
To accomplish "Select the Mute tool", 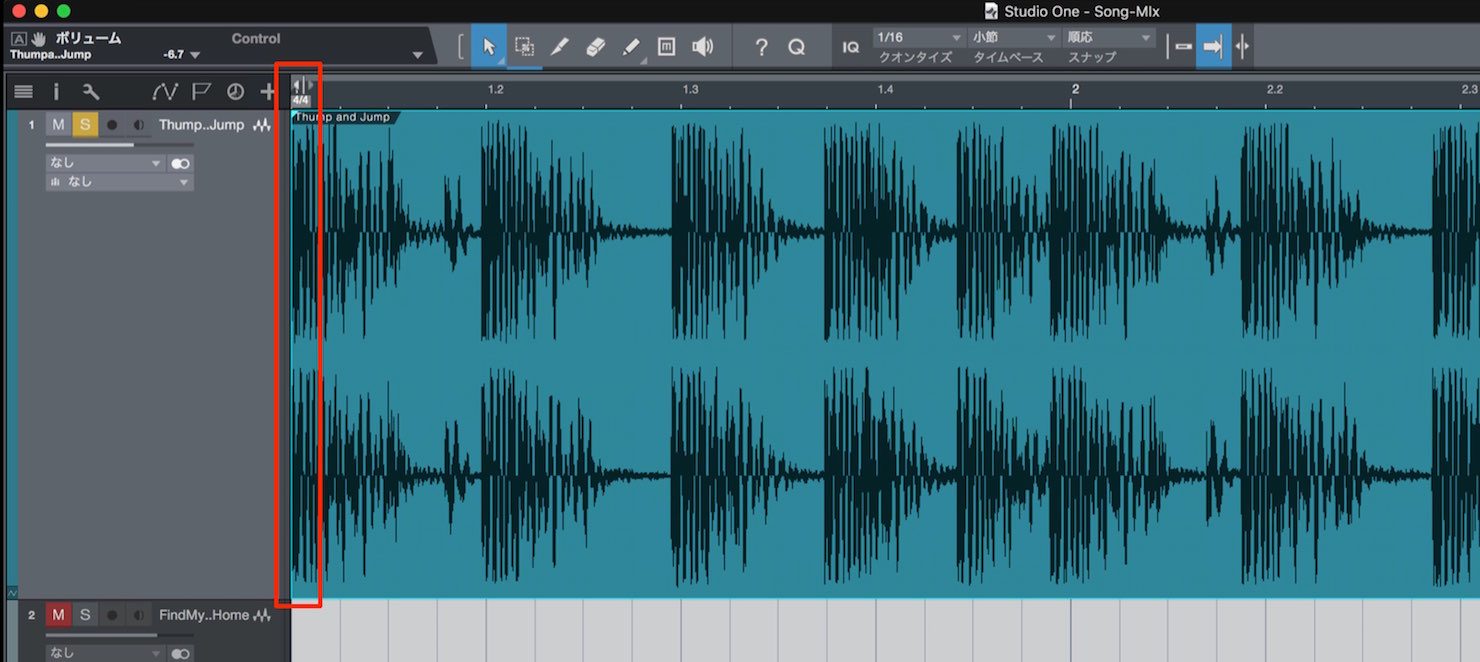I will pos(667,46).
